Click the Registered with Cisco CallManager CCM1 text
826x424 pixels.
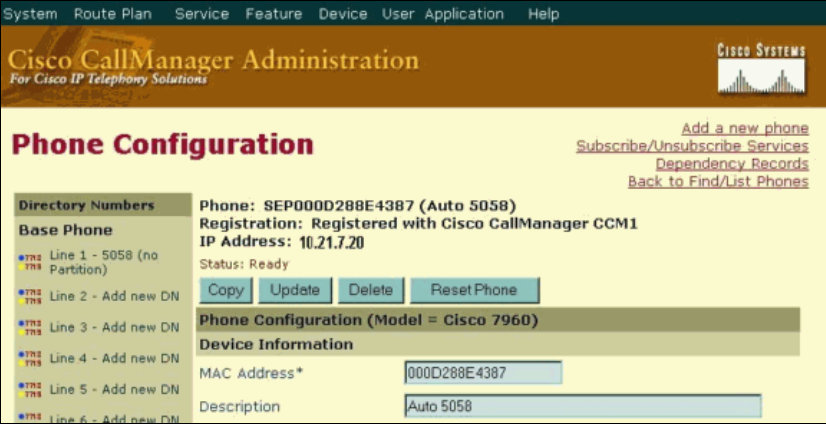click(x=474, y=223)
